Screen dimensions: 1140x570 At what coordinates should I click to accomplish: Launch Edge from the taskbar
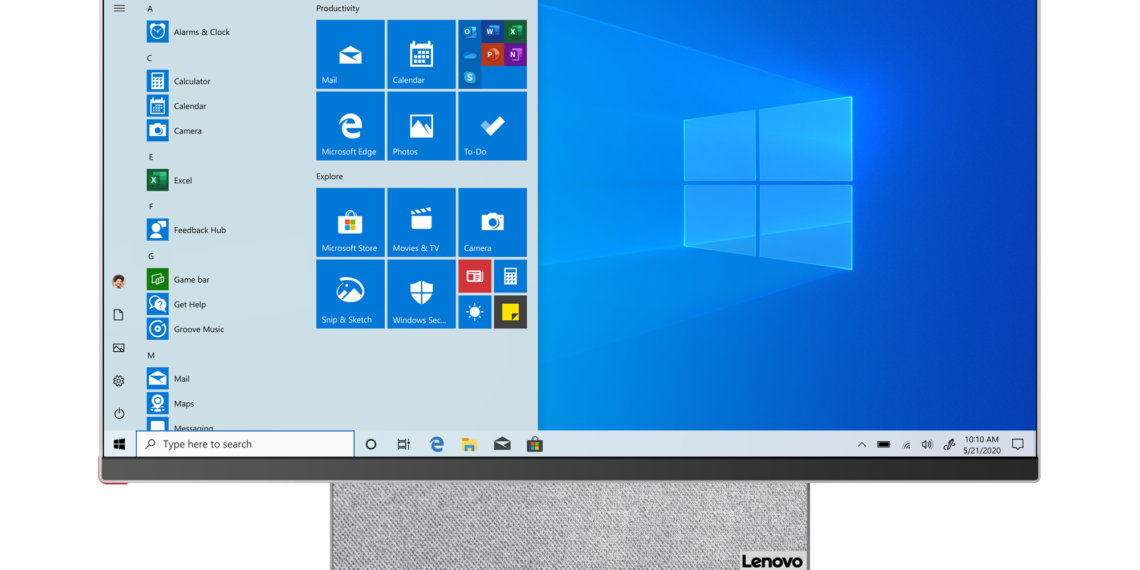coord(437,444)
